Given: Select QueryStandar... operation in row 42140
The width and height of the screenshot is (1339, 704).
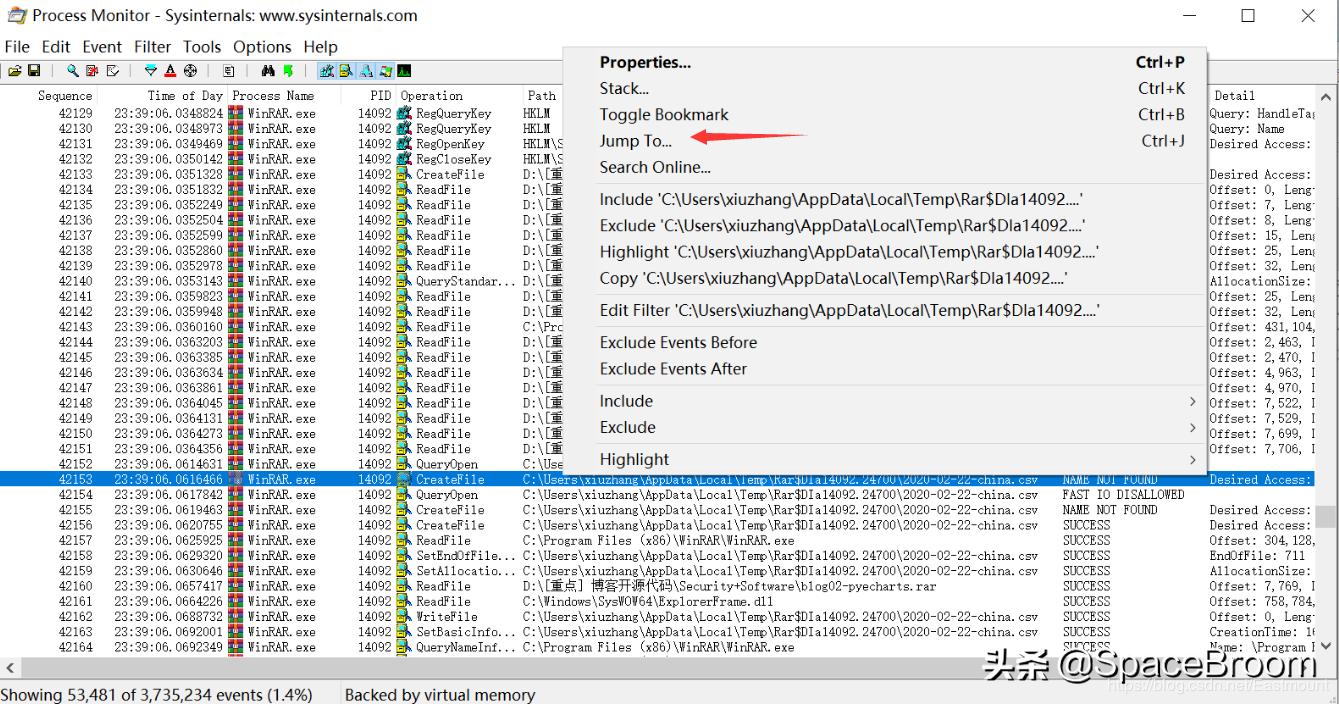Looking at the screenshot, I should tap(464, 281).
